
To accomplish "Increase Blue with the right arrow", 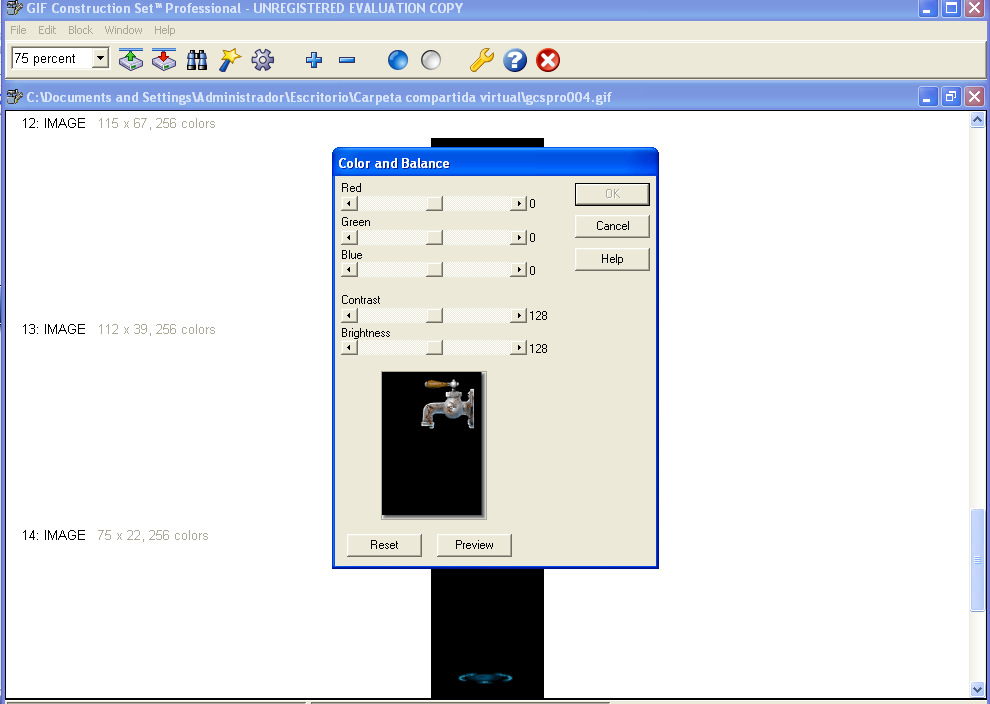I will [518, 270].
